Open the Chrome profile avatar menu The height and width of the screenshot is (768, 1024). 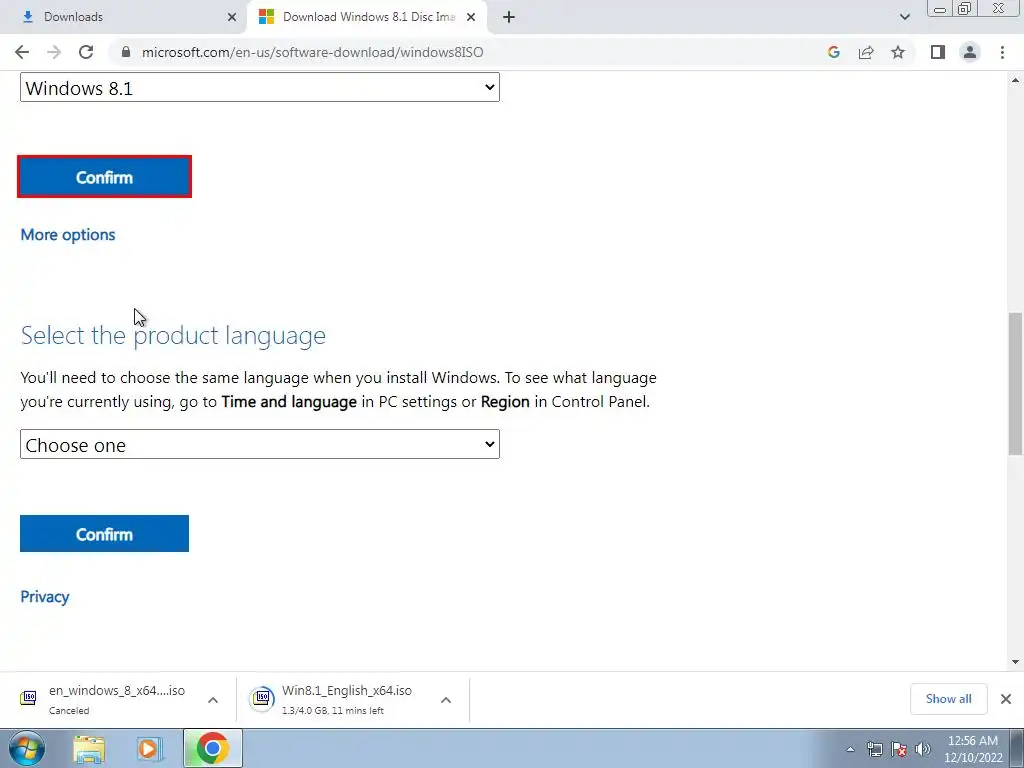click(x=970, y=52)
